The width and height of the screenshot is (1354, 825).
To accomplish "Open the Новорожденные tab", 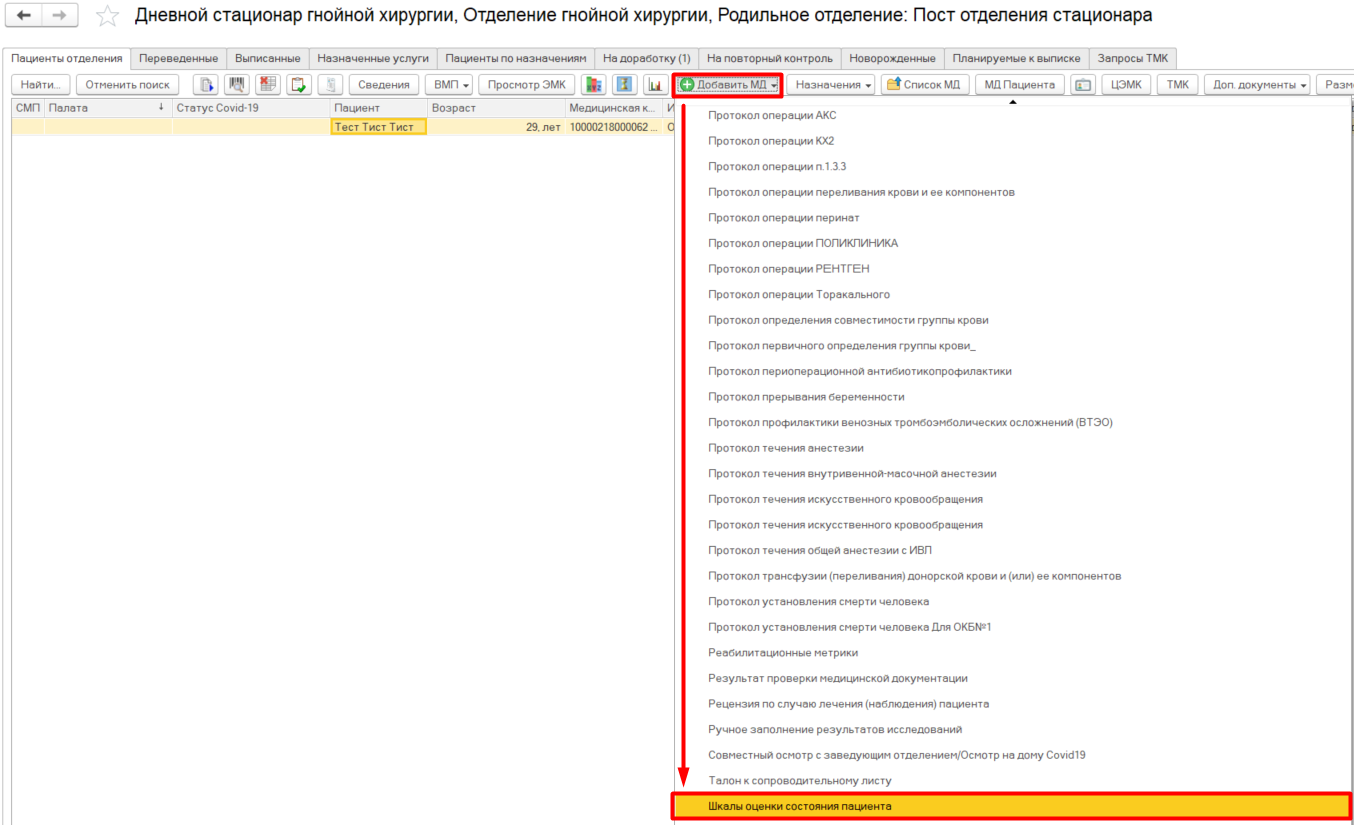I will (891, 58).
